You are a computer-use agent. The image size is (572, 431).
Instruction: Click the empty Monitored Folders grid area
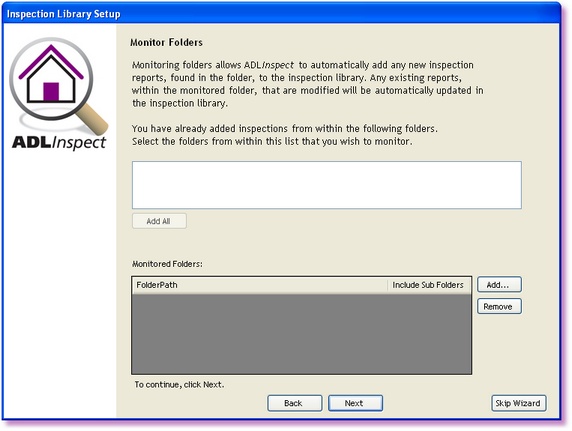pyautogui.click(x=301, y=334)
